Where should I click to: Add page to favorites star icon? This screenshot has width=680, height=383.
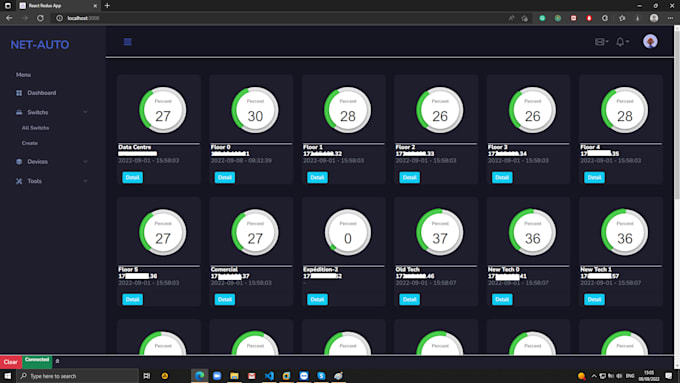pos(525,18)
